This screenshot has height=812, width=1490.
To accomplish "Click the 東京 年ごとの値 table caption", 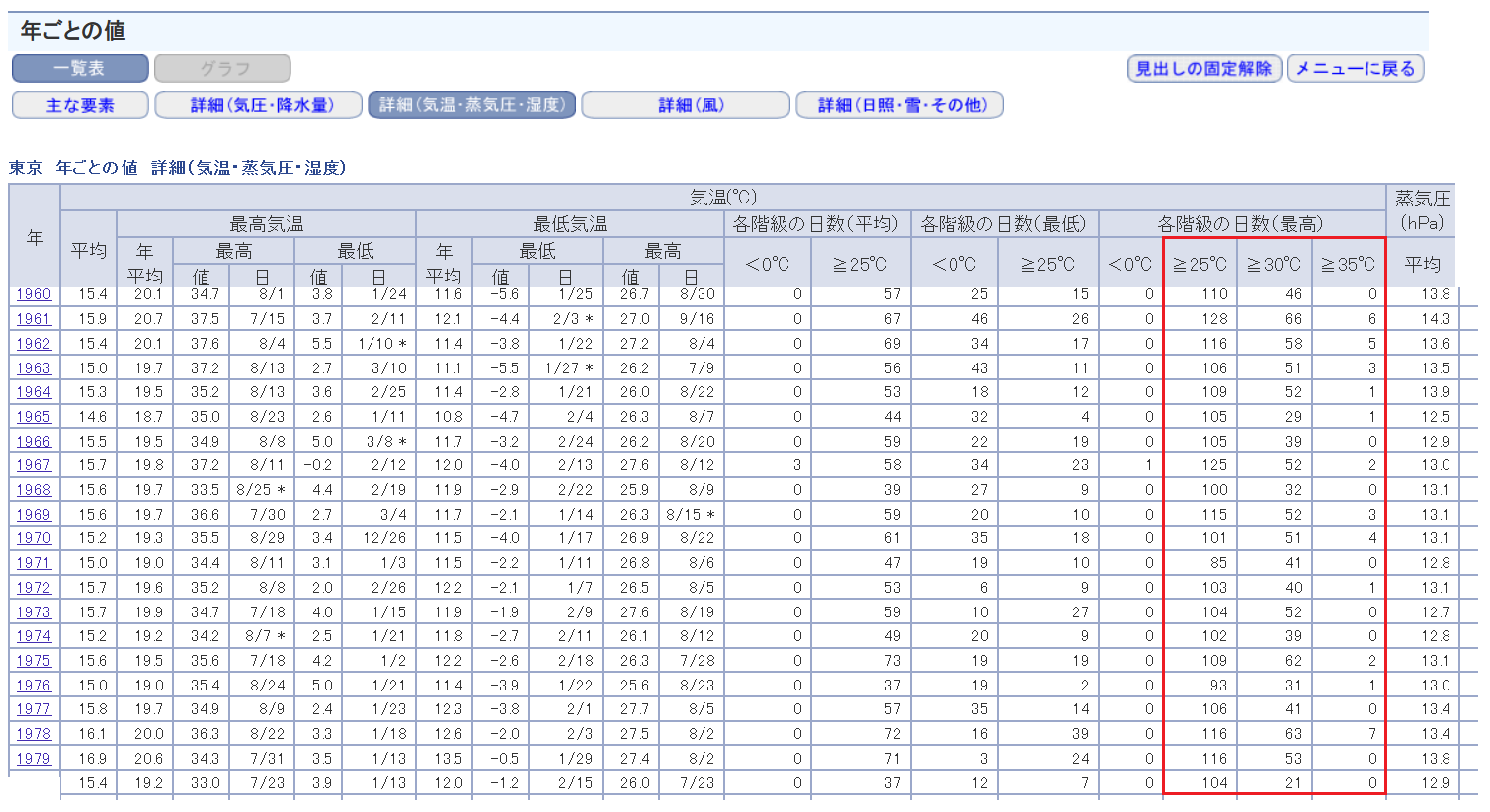I will pos(178,168).
